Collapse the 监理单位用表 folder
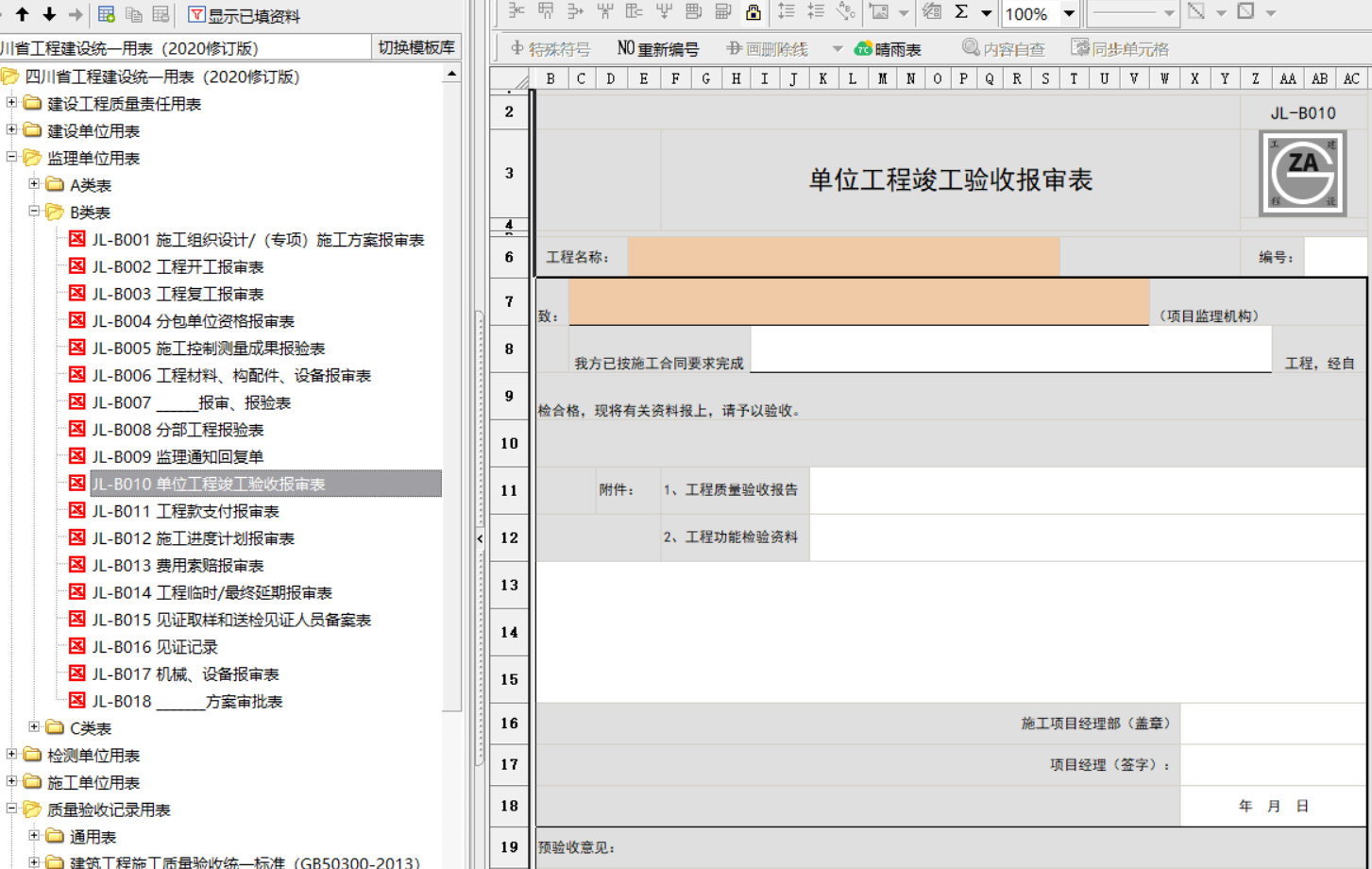 click(11, 157)
